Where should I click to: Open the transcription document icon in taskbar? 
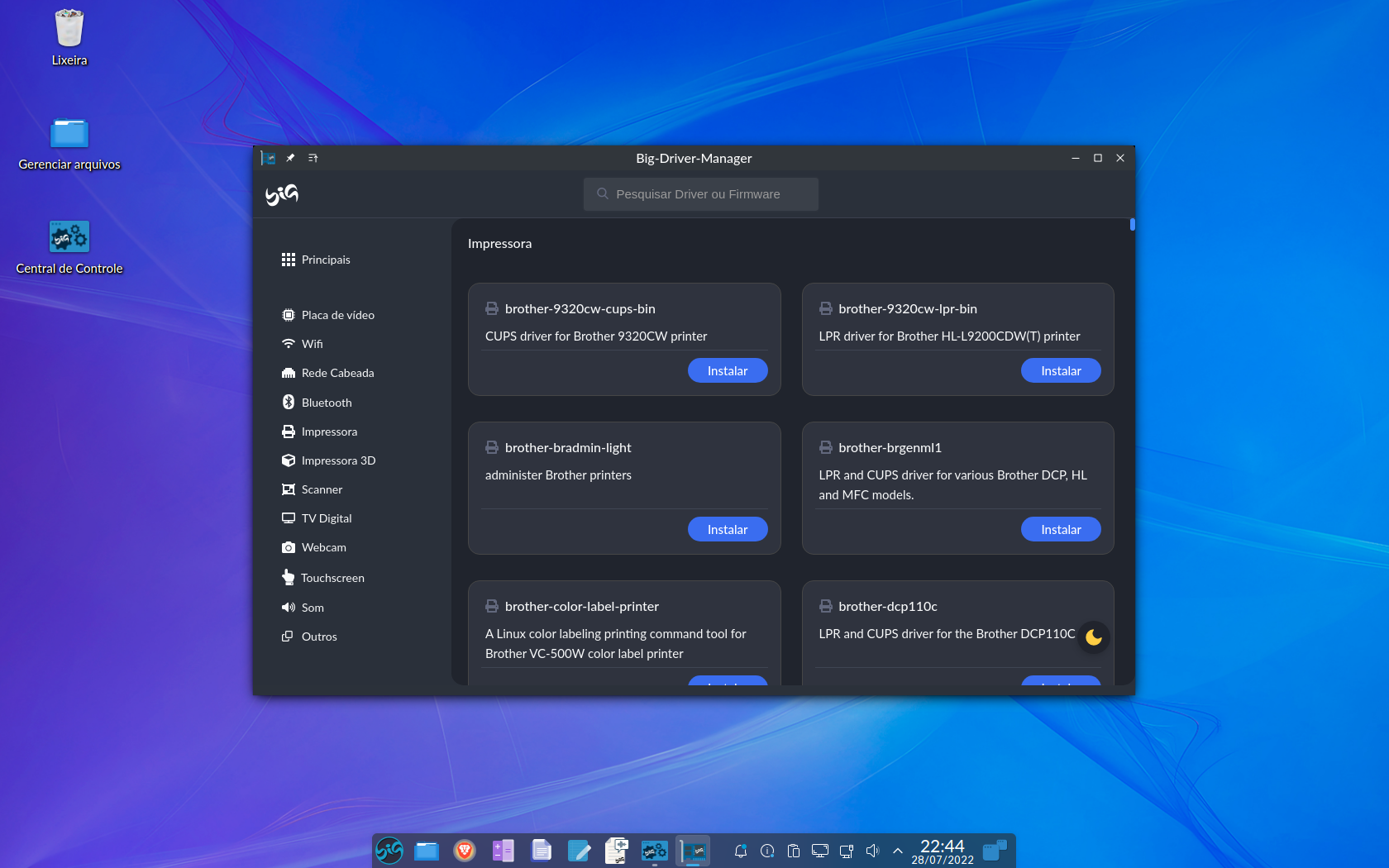[617, 851]
